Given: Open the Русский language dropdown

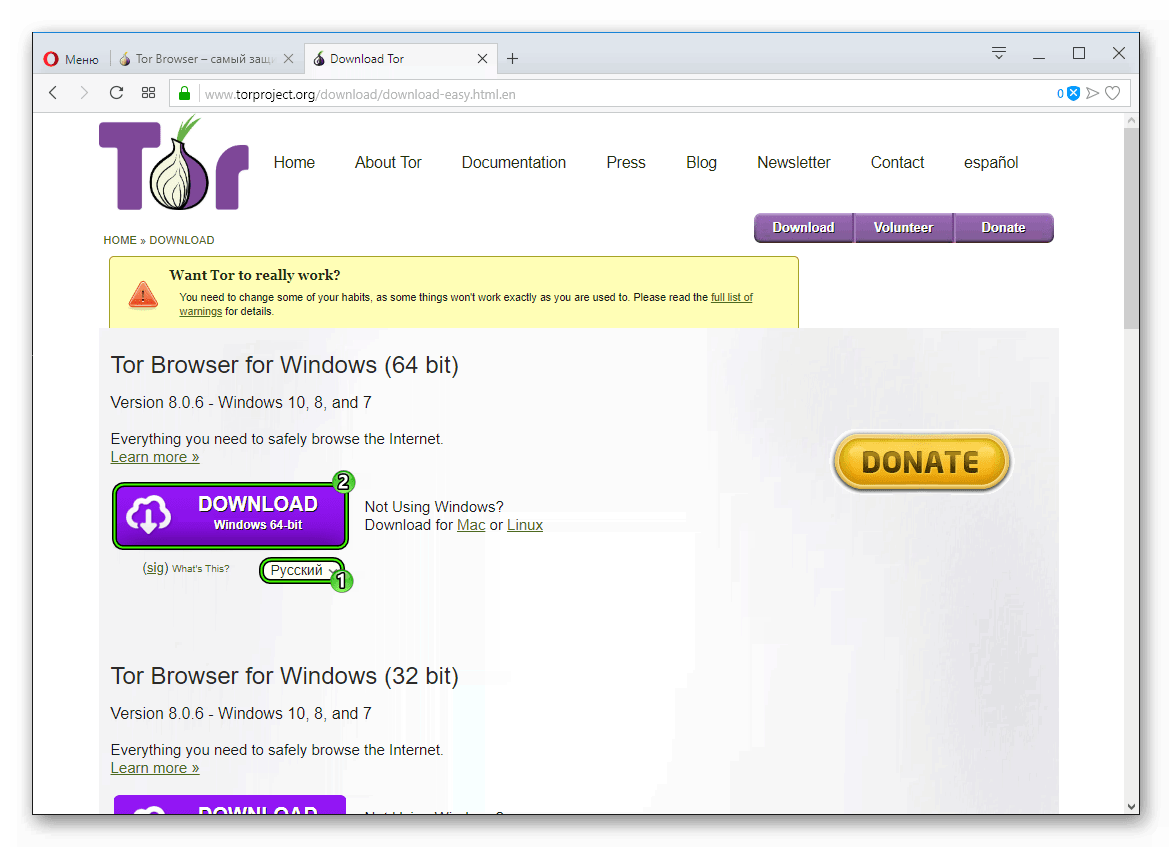Looking at the screenshot, I should point(302,570).
